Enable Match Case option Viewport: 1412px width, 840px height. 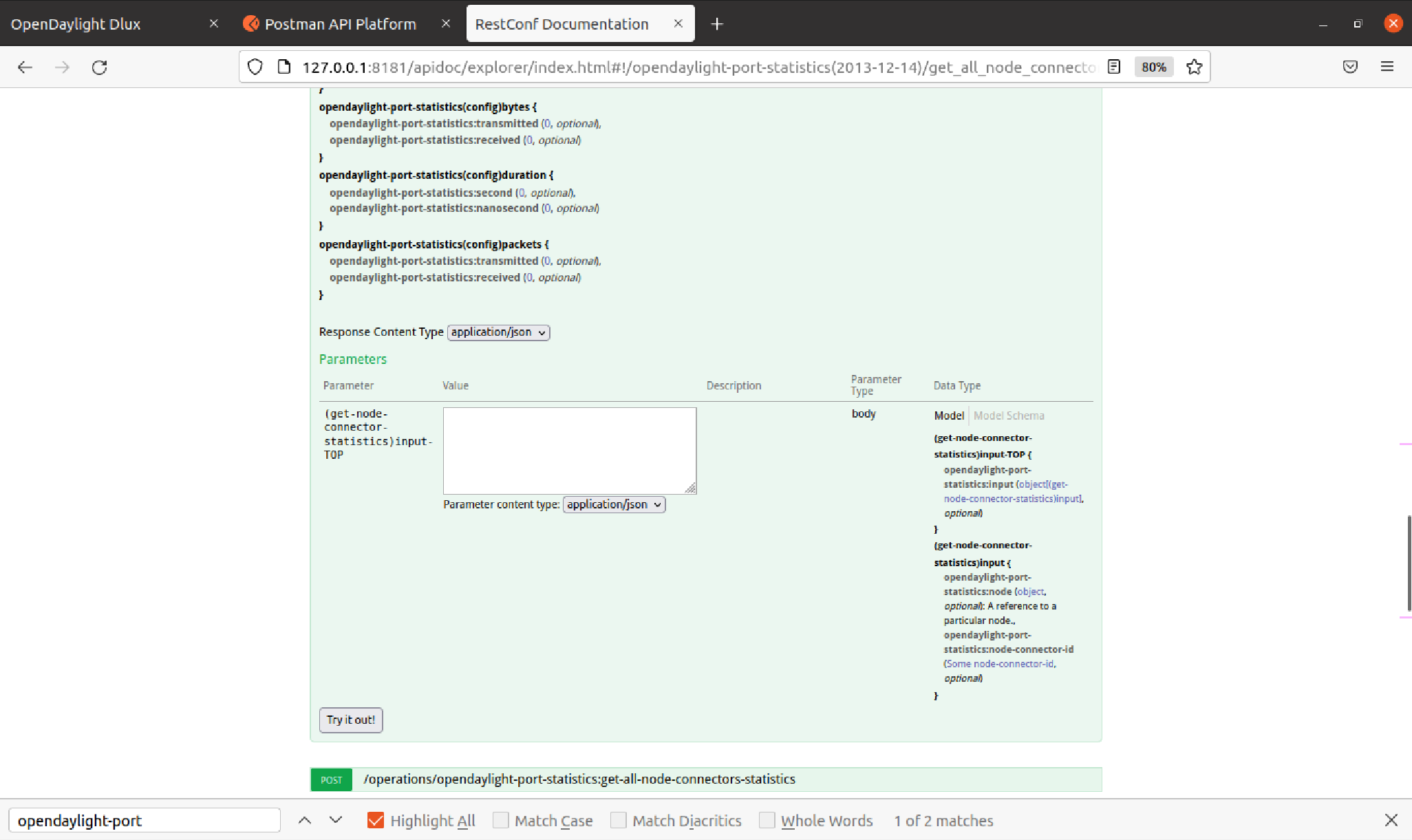tap(501, 820)
